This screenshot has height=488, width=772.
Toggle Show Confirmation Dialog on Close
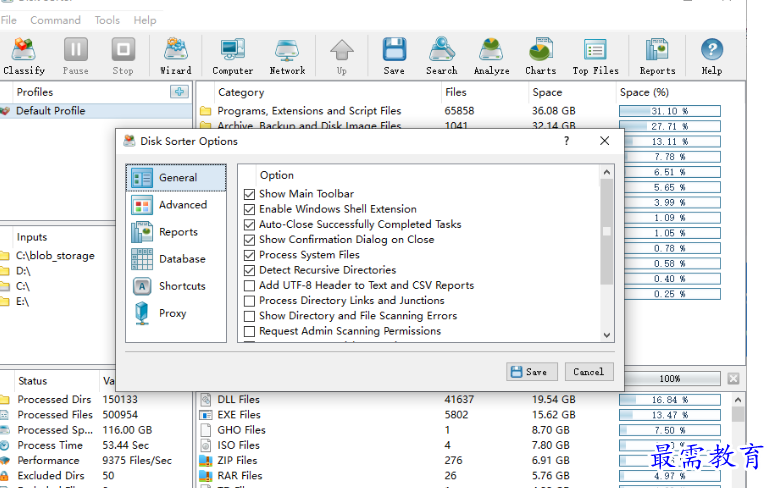tap(250, 240)
